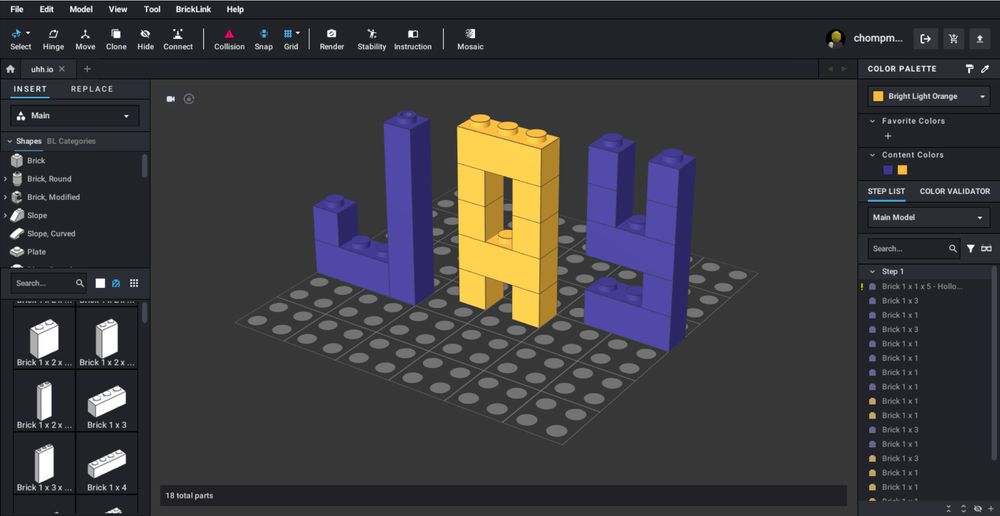Screen dimensions: 1000x516
Task: Open the Select tool dropdown arrow
Action: 28,33
